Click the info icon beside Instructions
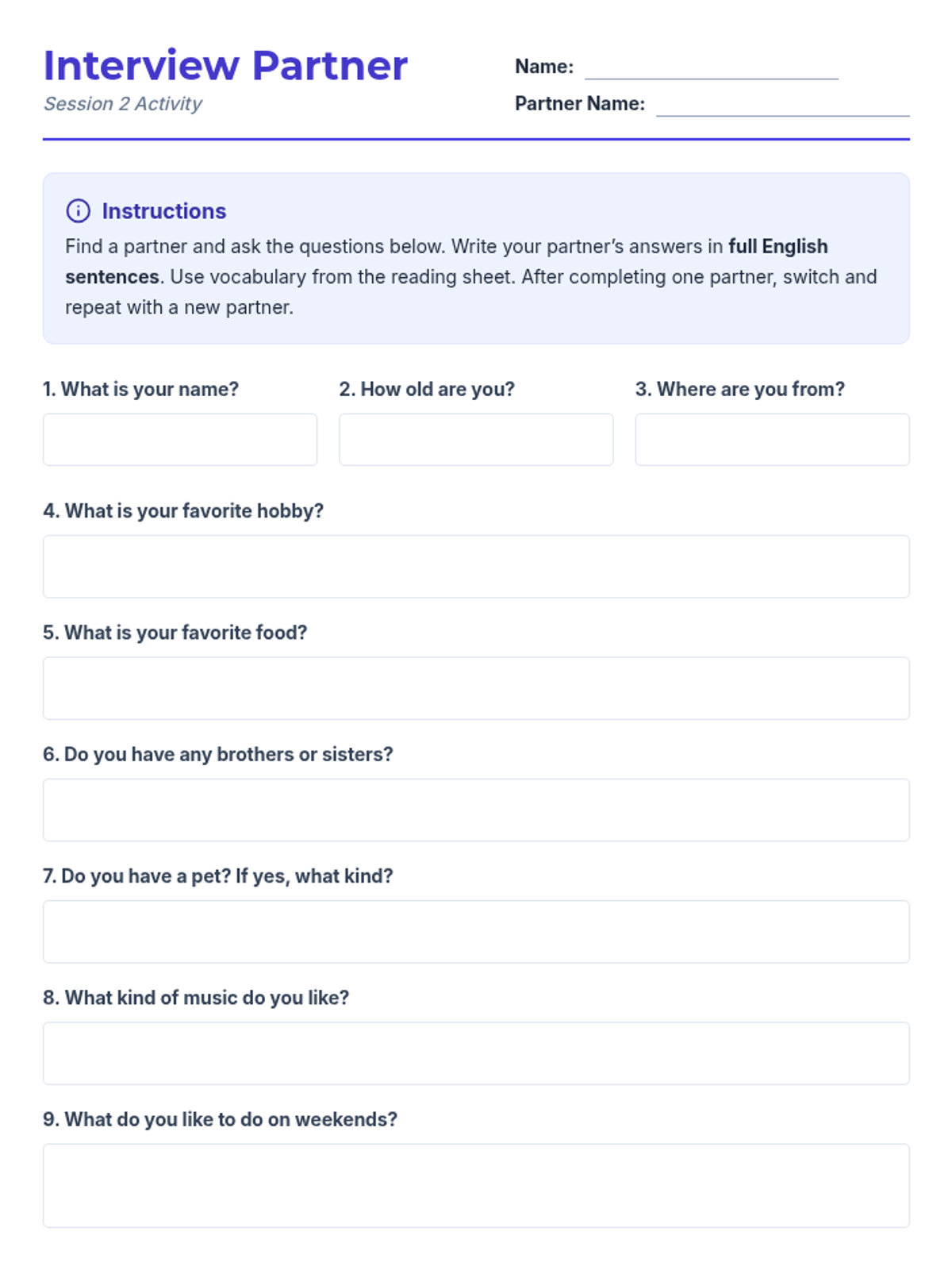 pyautogui.click(x=78, y=211)
